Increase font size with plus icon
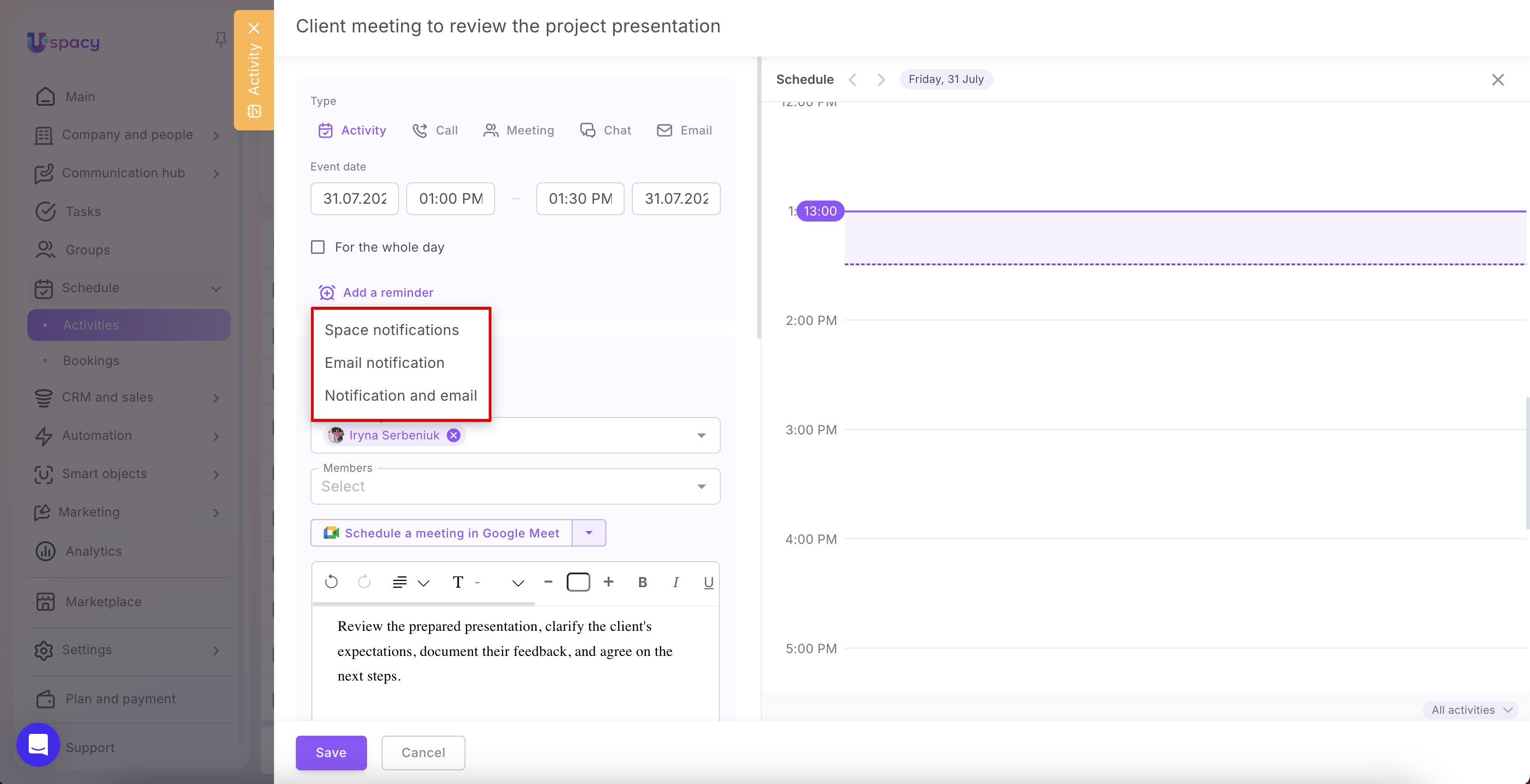This screenshot has height=784, width=1530. pos(608,582)
